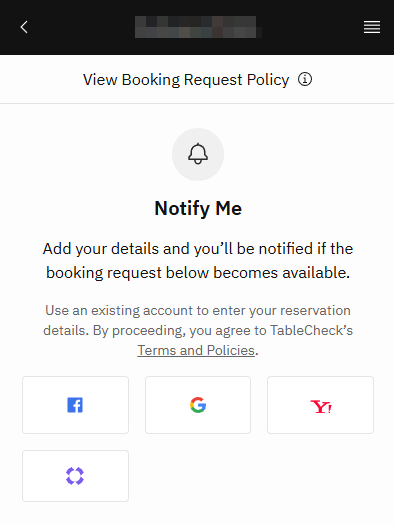Open the Terms and Policies link

pyautogui.click(x=196, y=350)
